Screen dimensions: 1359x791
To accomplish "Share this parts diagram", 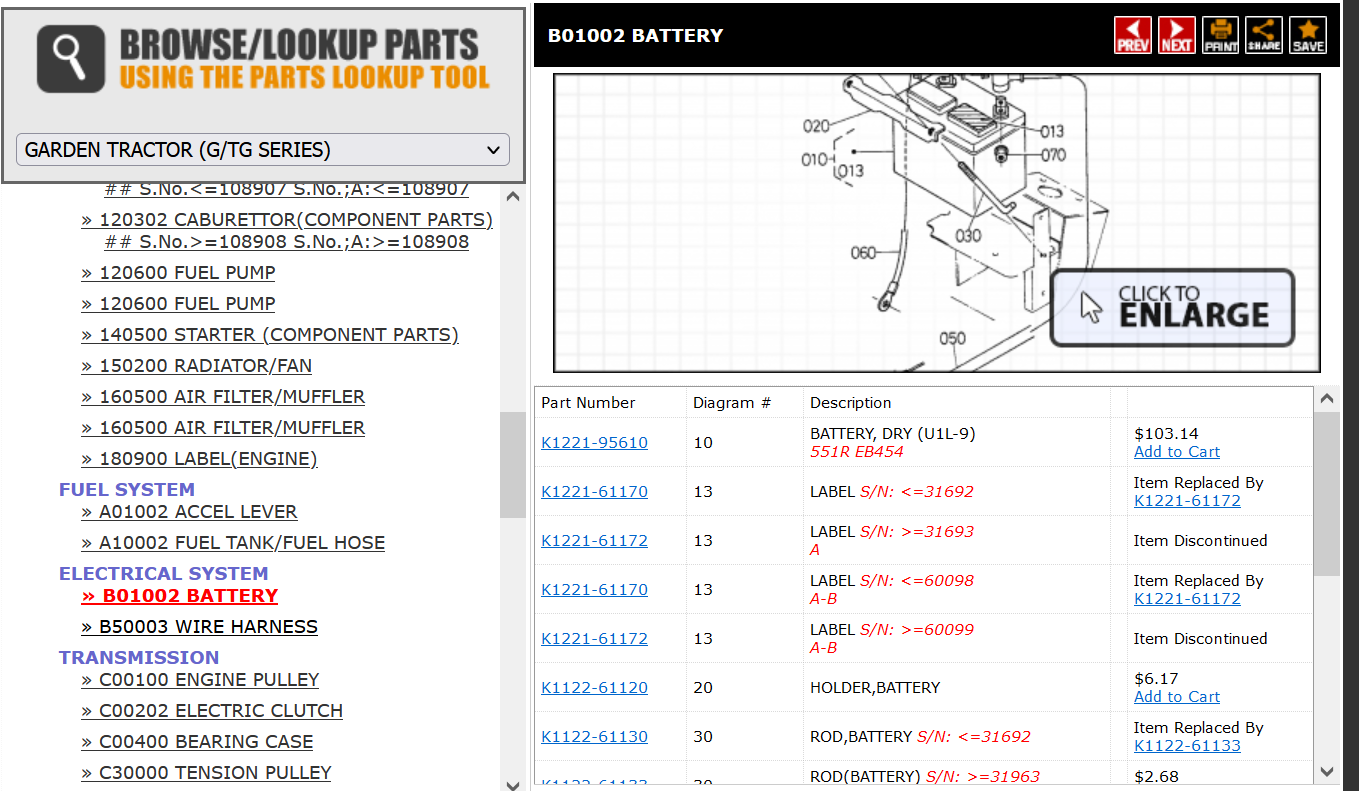I will [x=1264, y=35].
